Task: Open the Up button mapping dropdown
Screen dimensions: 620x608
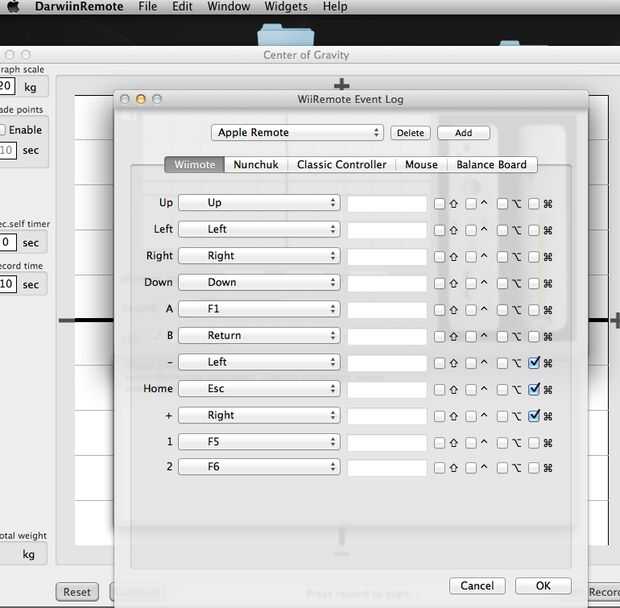Action: coord(259,202)
